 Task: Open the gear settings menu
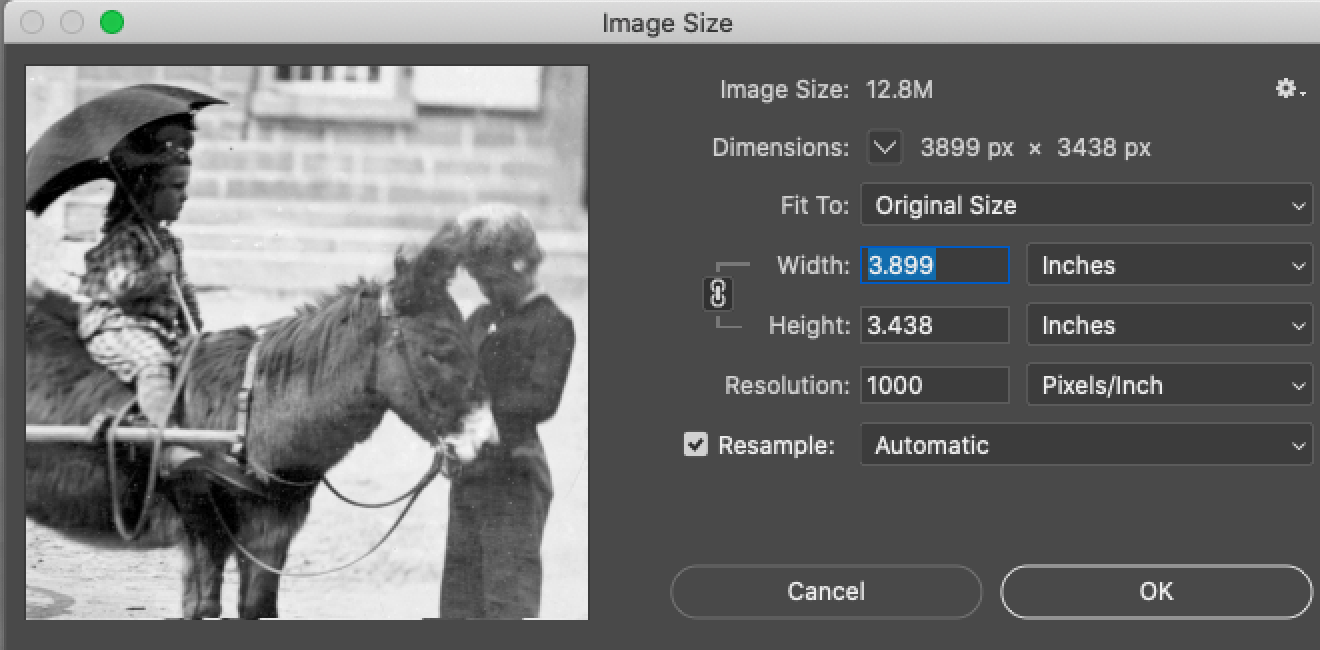click(1289, 90)
